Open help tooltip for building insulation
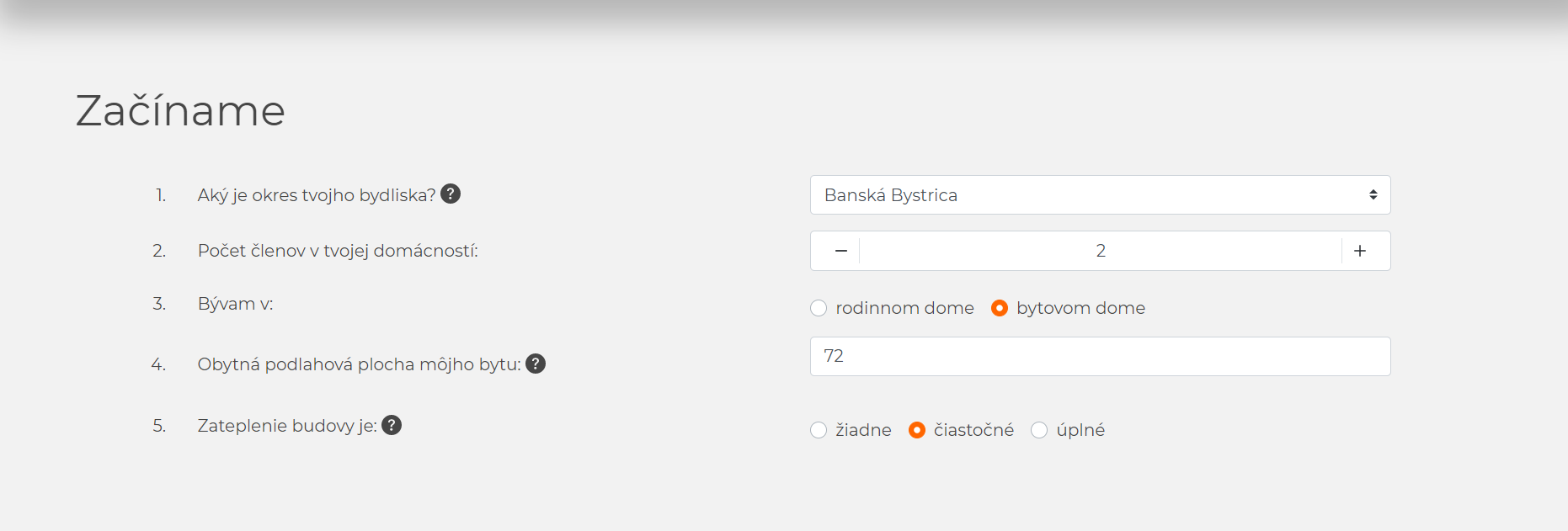This screenshot has height=531, width=1568. (392, 425)
